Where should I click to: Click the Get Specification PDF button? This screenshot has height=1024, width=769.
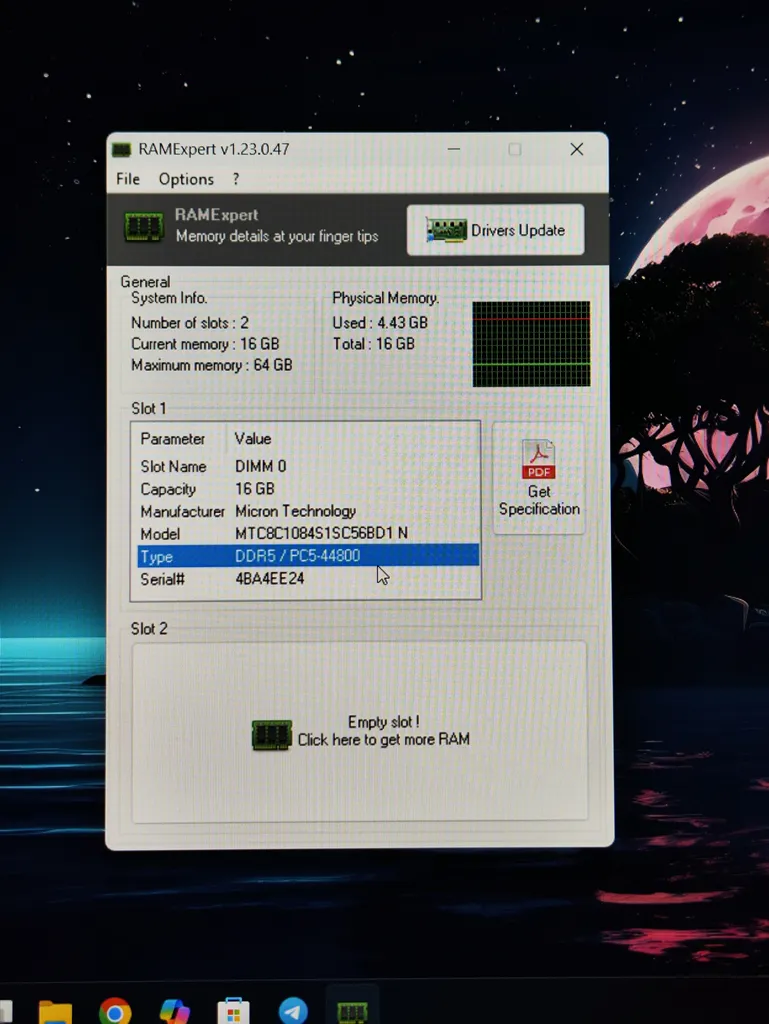tap(539, 478)
